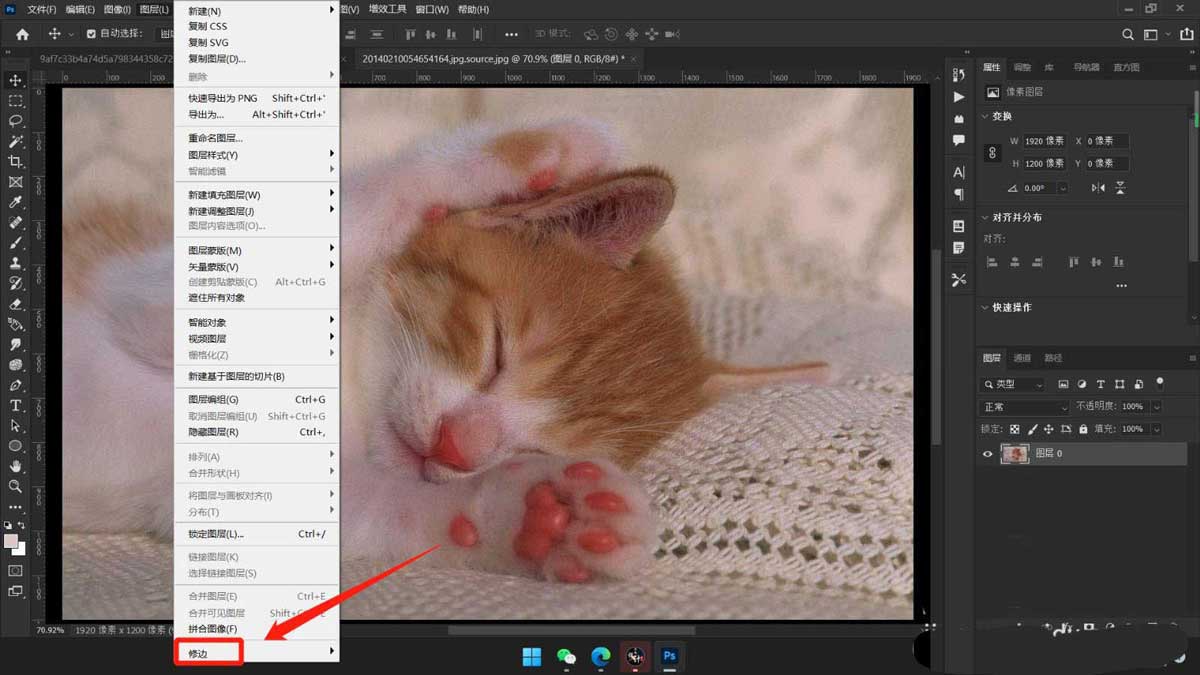1200x675 pixels.
Task: Toggle the link width and height constraint
Action: 992,153
